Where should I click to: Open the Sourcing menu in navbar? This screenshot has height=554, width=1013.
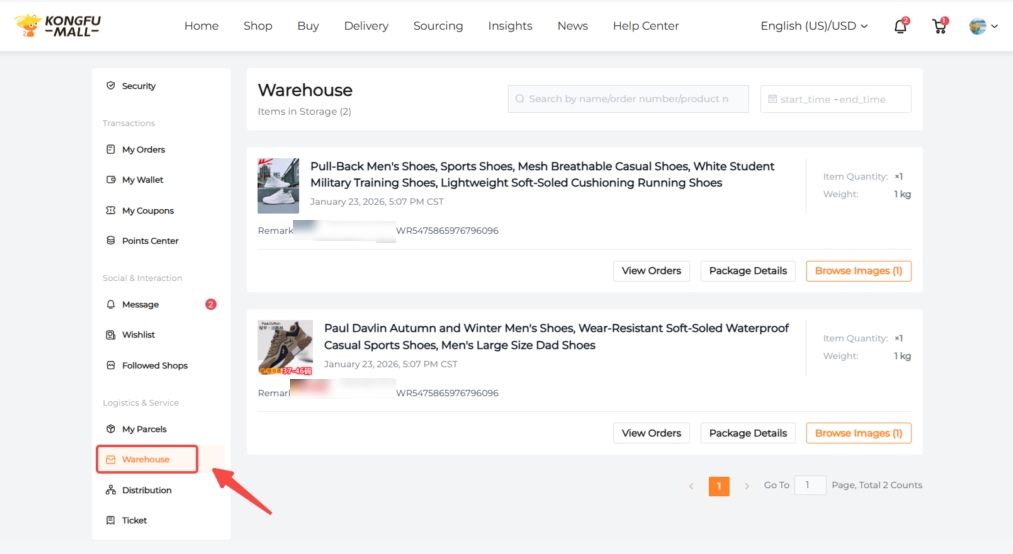pos(438,26)
